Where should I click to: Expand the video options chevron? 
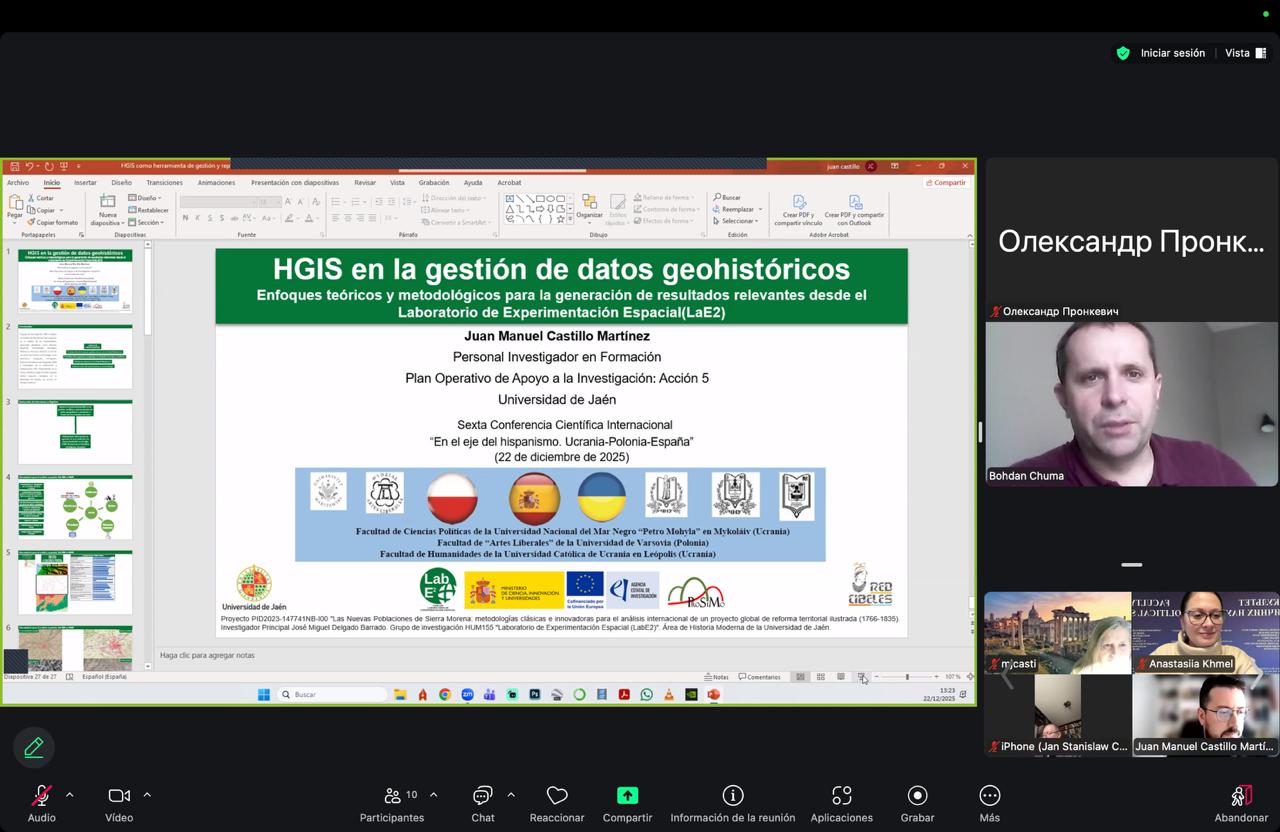[x=147, y=795]
